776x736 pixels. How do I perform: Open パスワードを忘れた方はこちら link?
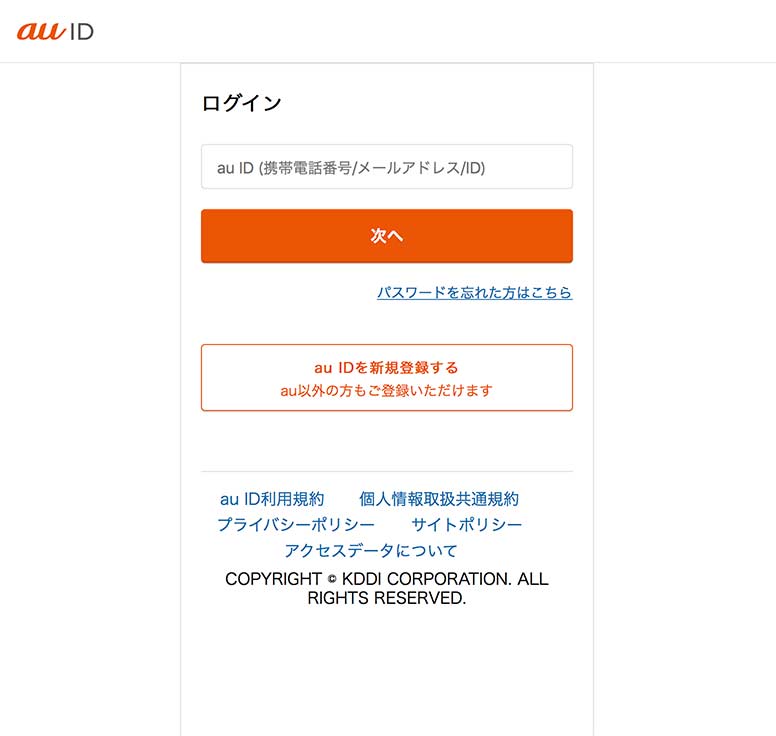474,293
